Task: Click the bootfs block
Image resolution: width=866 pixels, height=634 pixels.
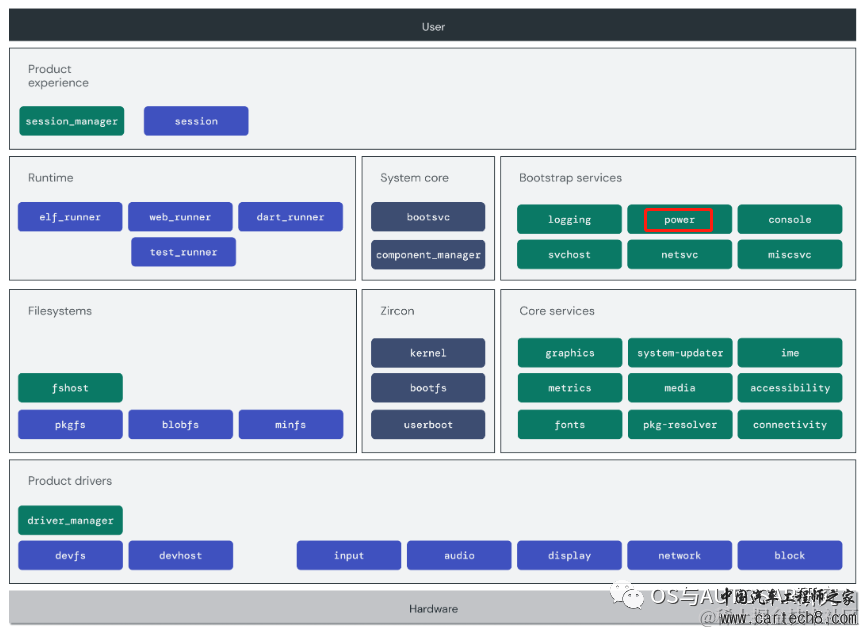Action: tap(428, 388)
